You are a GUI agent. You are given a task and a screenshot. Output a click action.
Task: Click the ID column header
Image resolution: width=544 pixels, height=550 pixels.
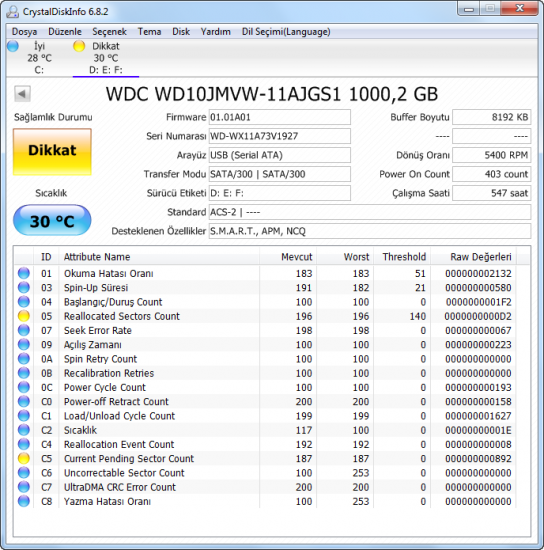(46, 257)
